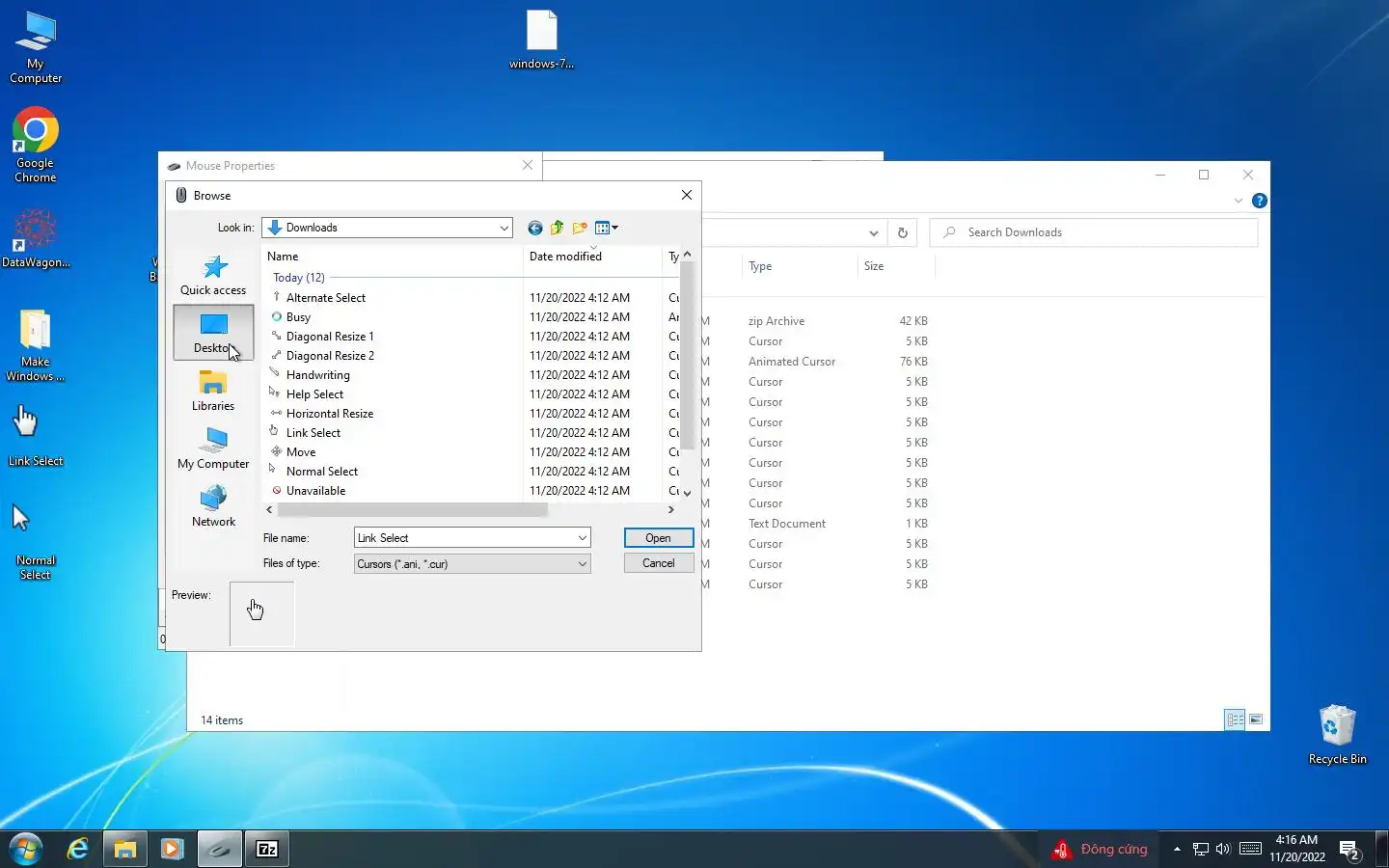The image size is (1389, 868).
Task: Open Google Chrome desktop shortcut
Action: (36, 145)
